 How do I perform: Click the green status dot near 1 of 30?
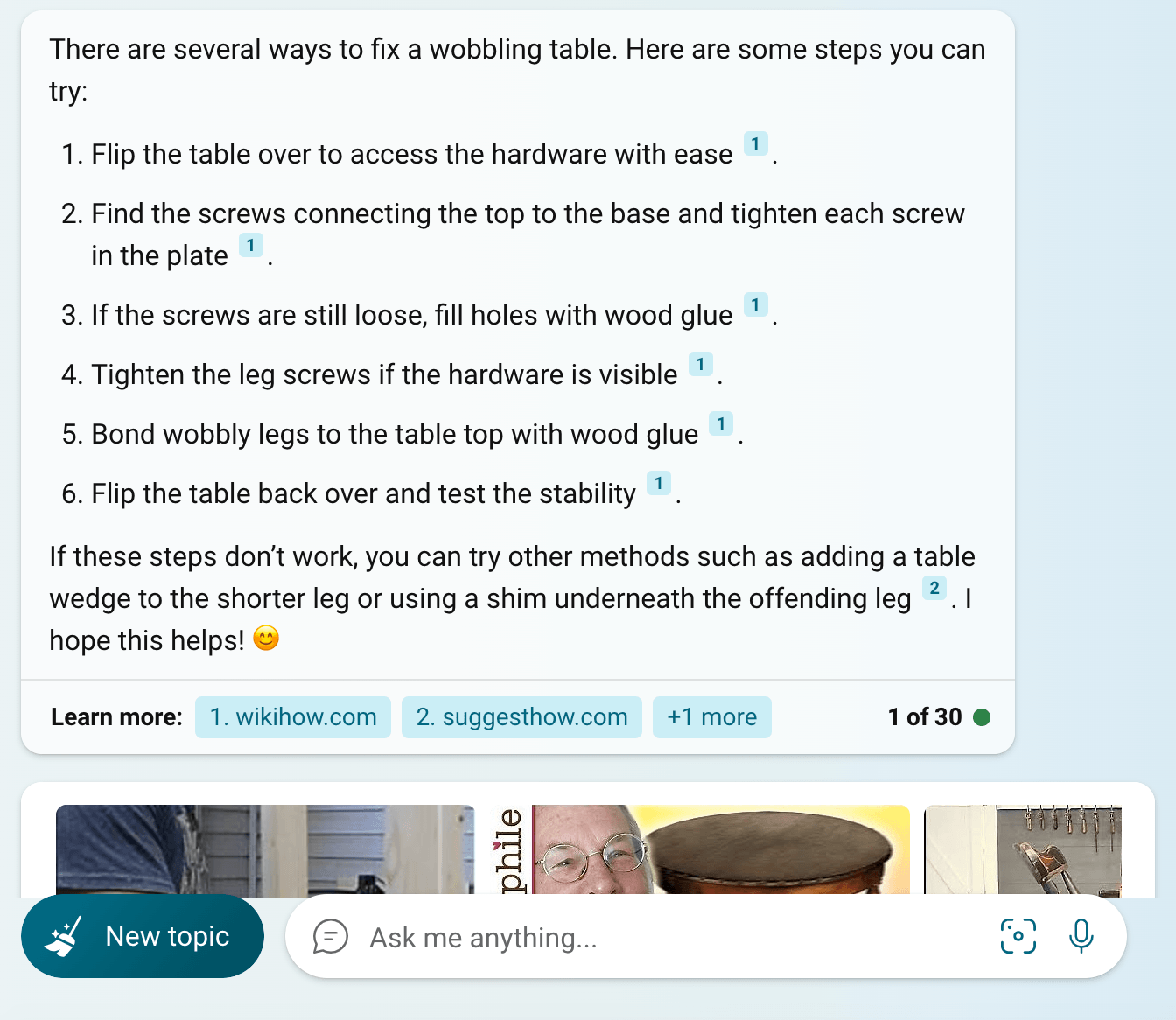click(x=982, y=717)
